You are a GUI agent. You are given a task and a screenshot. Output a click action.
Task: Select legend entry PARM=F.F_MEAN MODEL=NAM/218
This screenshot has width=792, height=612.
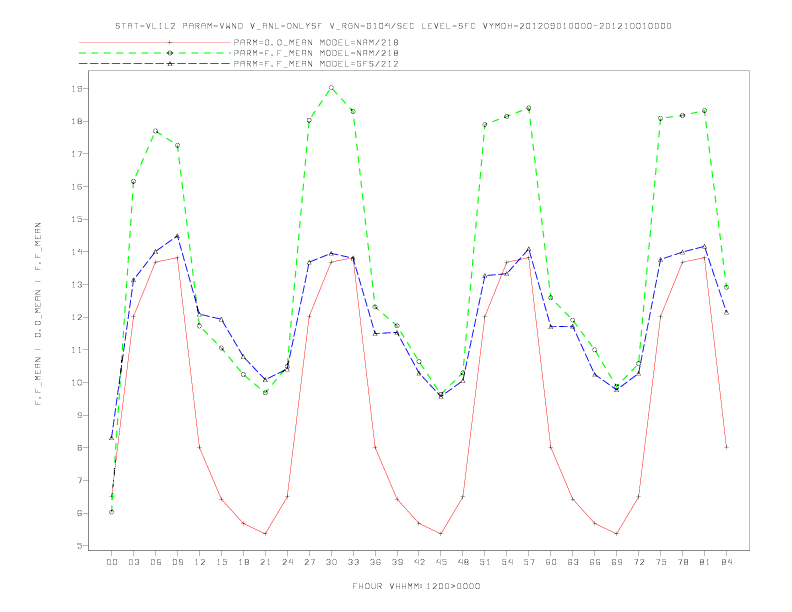(x=316, y=53)
